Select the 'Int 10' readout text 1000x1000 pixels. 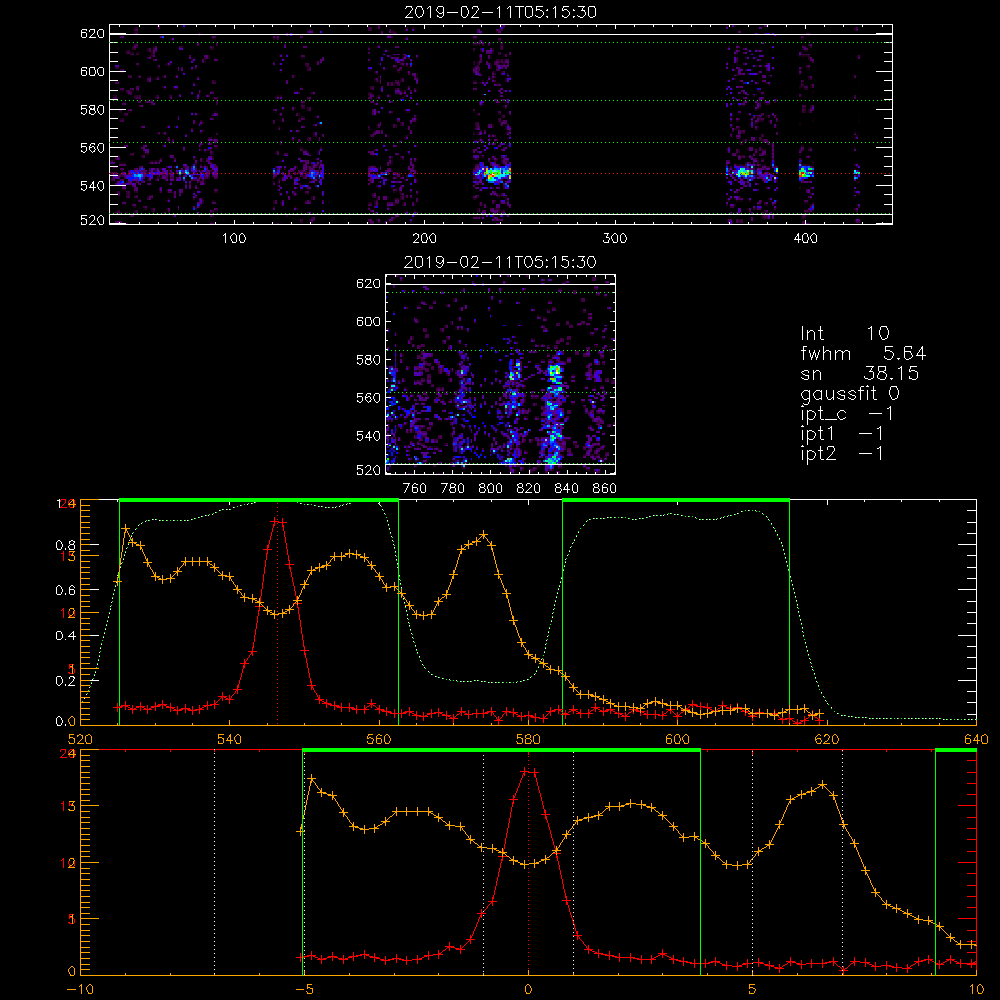click(x=844, y=333)
